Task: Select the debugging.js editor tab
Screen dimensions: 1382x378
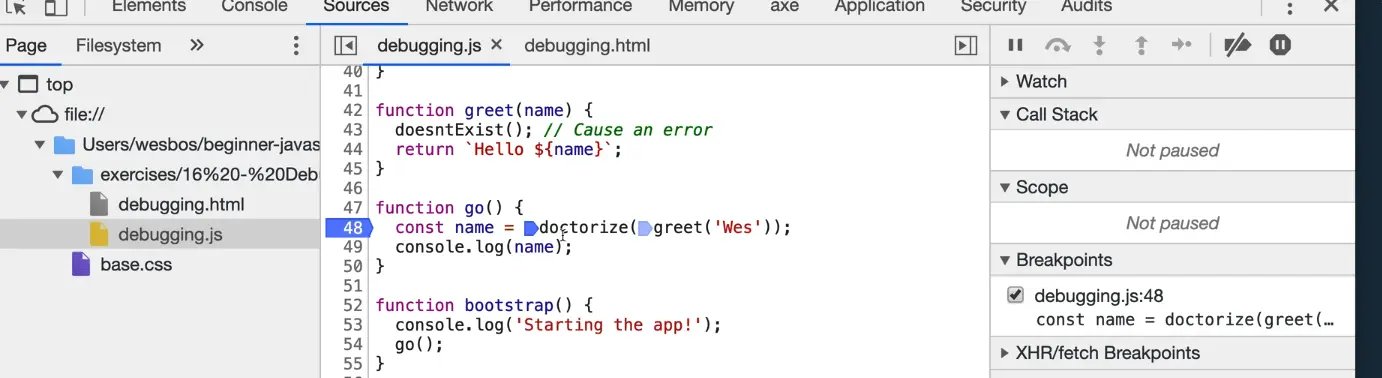Action: [x=429, y=45]
